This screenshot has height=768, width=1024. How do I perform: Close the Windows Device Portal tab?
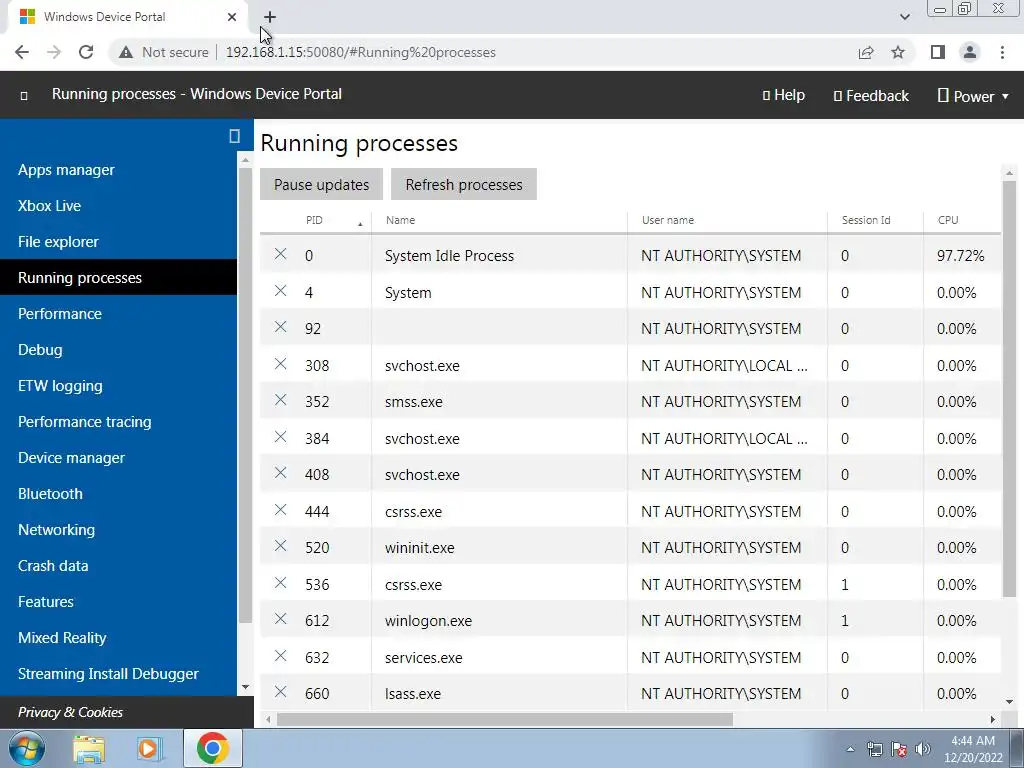[232, 17]
